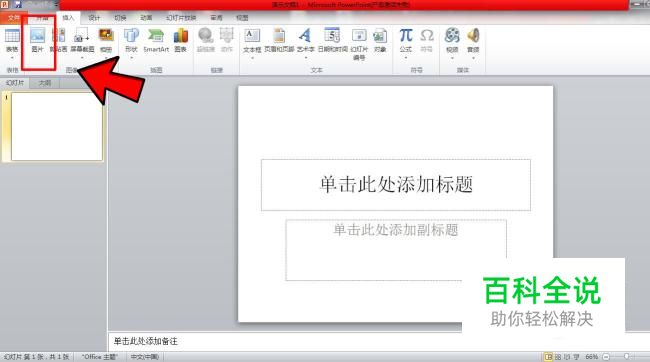Open the 相册 photo album icon

coord(106,35)
